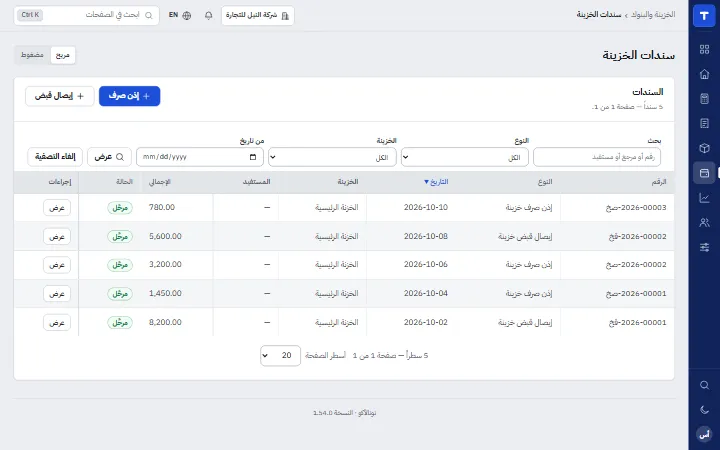Click إلغاء التصفية clear filter button
This screenshot has height=450, width=720.
click(x=55, y=157)
